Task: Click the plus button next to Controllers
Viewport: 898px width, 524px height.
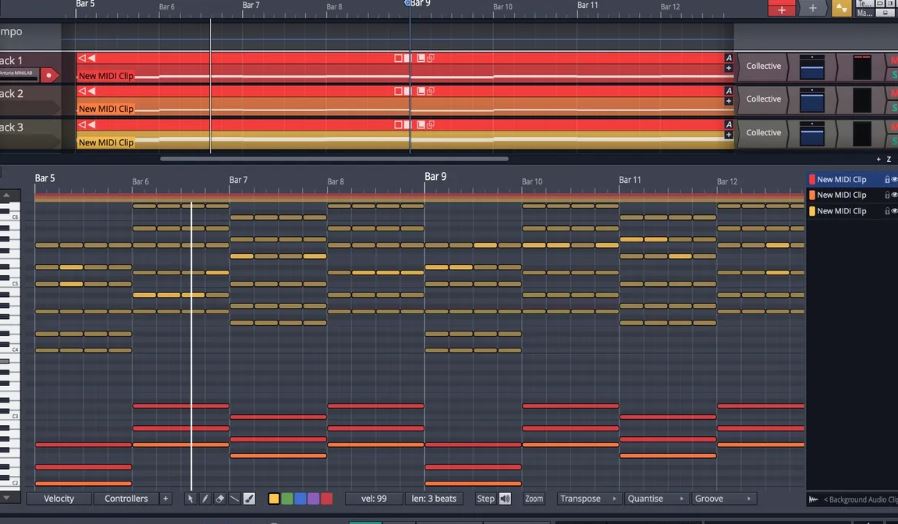Action: pos(166,499)
